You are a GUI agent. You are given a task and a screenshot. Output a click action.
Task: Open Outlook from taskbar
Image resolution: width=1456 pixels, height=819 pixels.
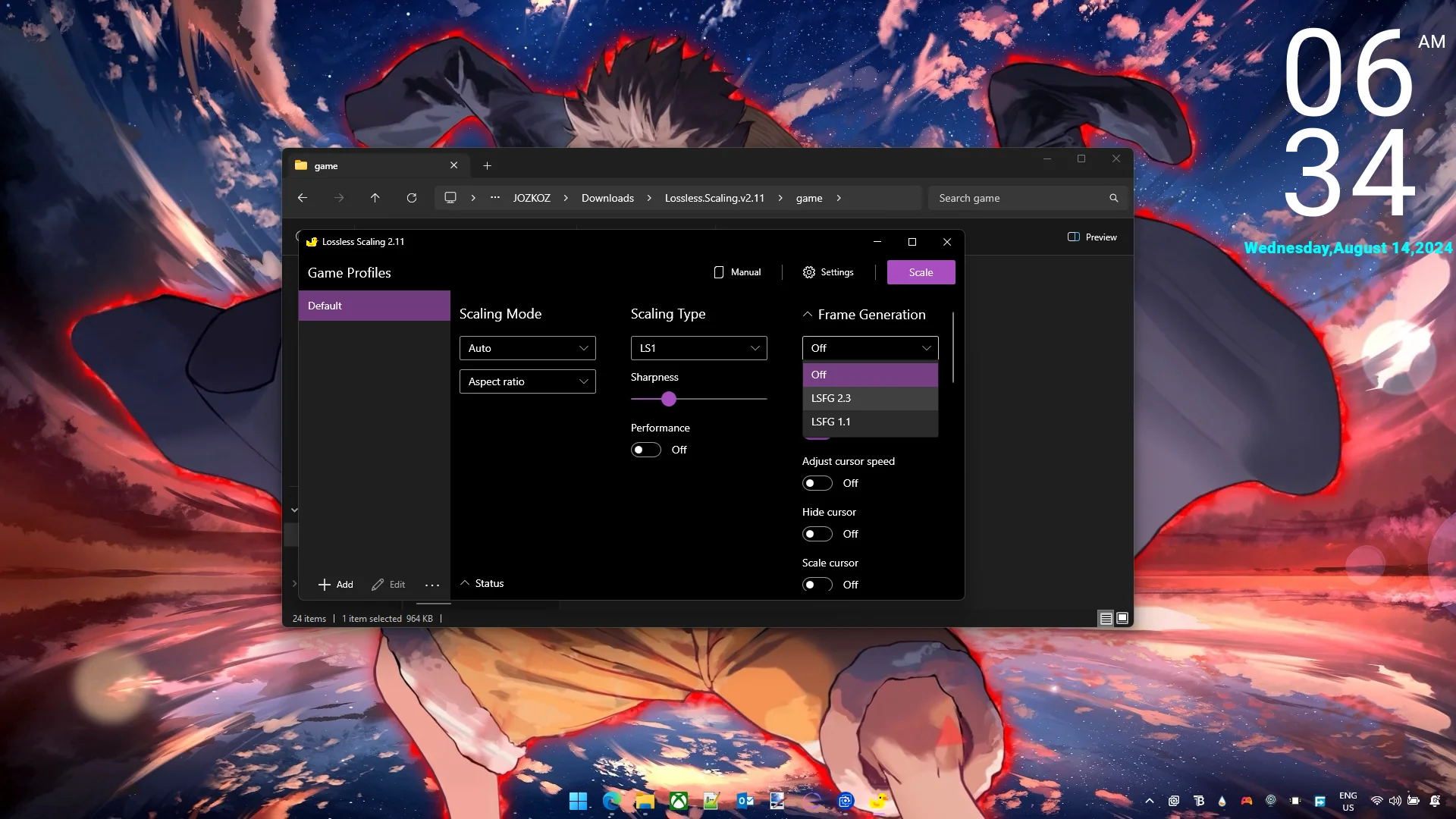[745, 801]
